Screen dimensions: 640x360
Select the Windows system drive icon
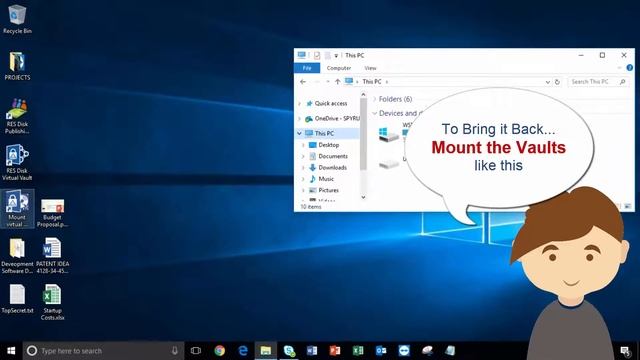[389, 135]
